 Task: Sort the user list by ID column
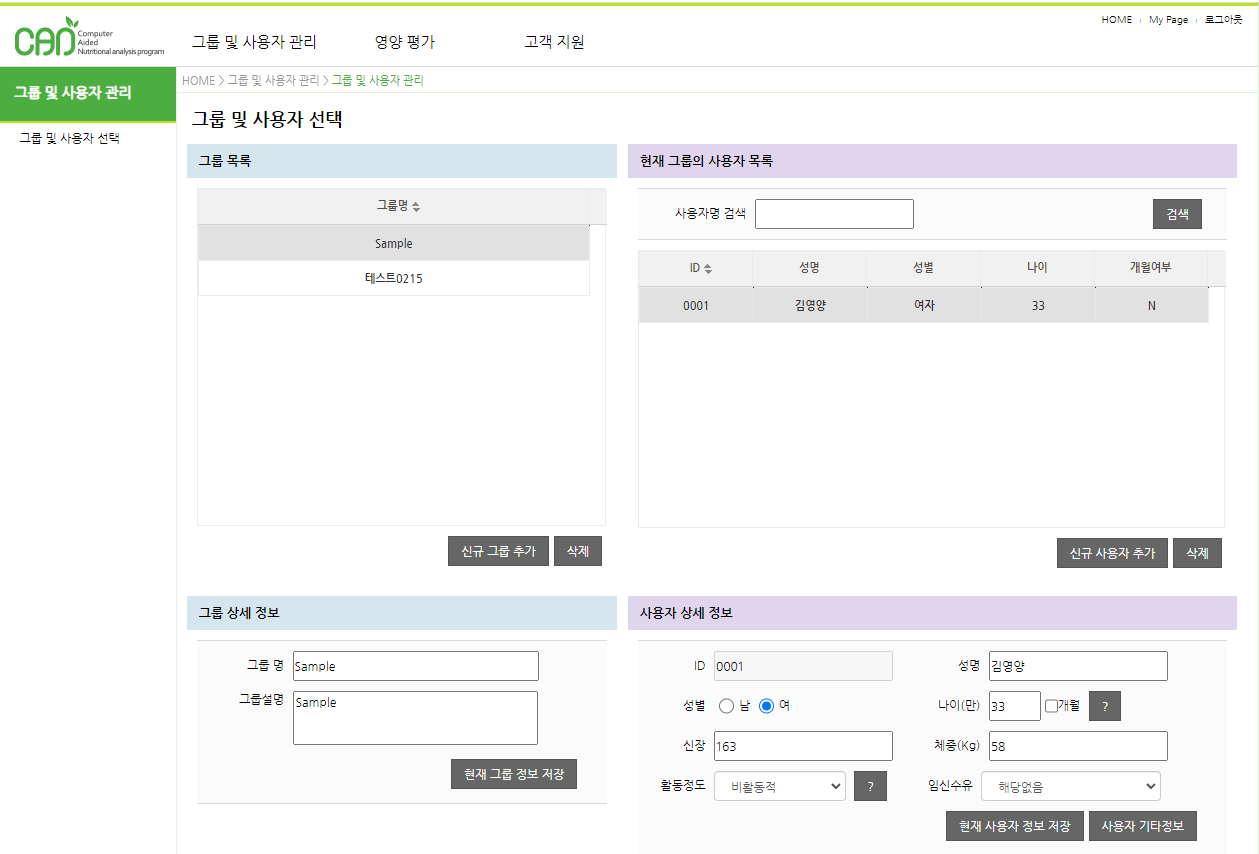pyautogui.click(x=700, y=268)
